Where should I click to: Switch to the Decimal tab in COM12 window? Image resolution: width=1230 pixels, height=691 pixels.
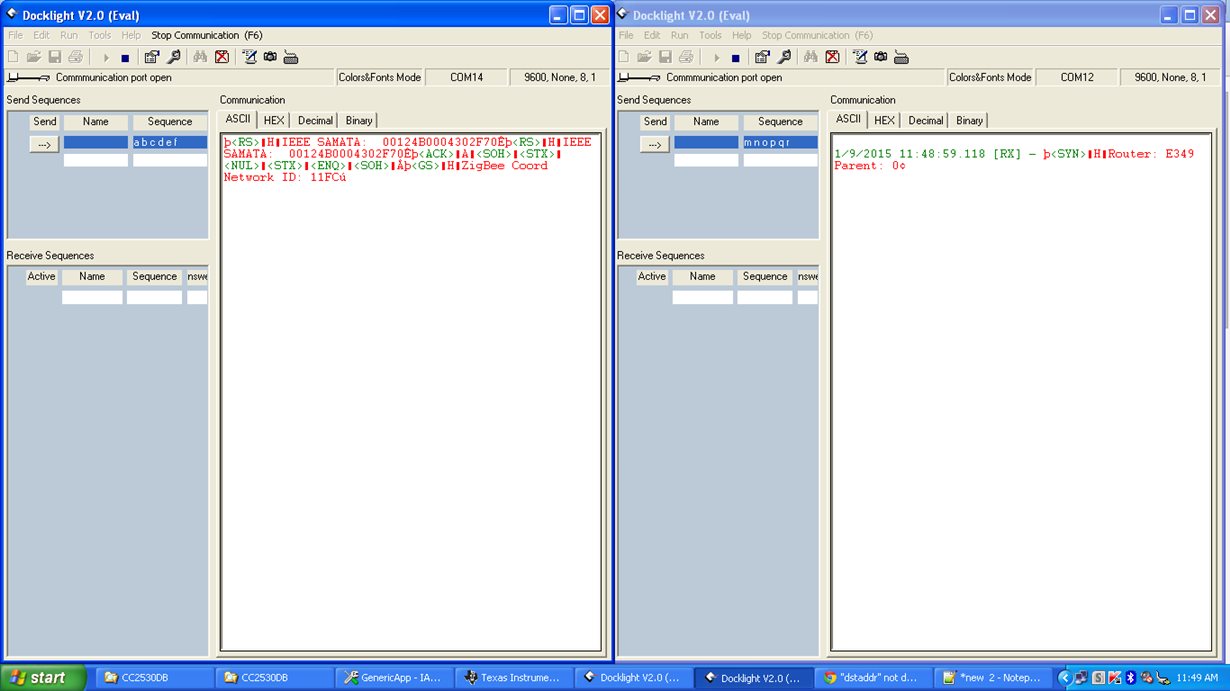pos(925,120)
